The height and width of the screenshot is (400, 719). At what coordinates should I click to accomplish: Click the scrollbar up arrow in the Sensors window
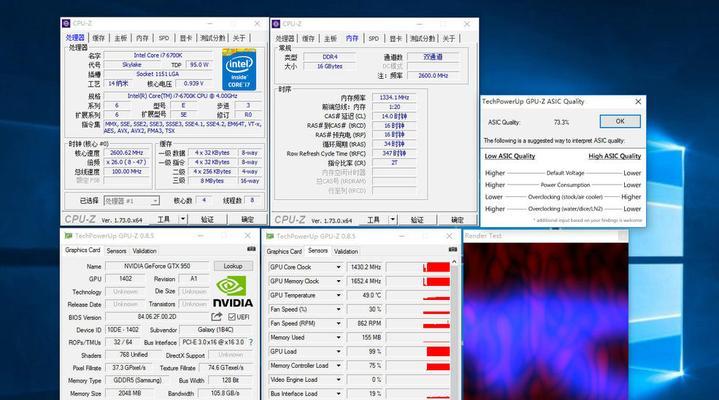(454, 262)
